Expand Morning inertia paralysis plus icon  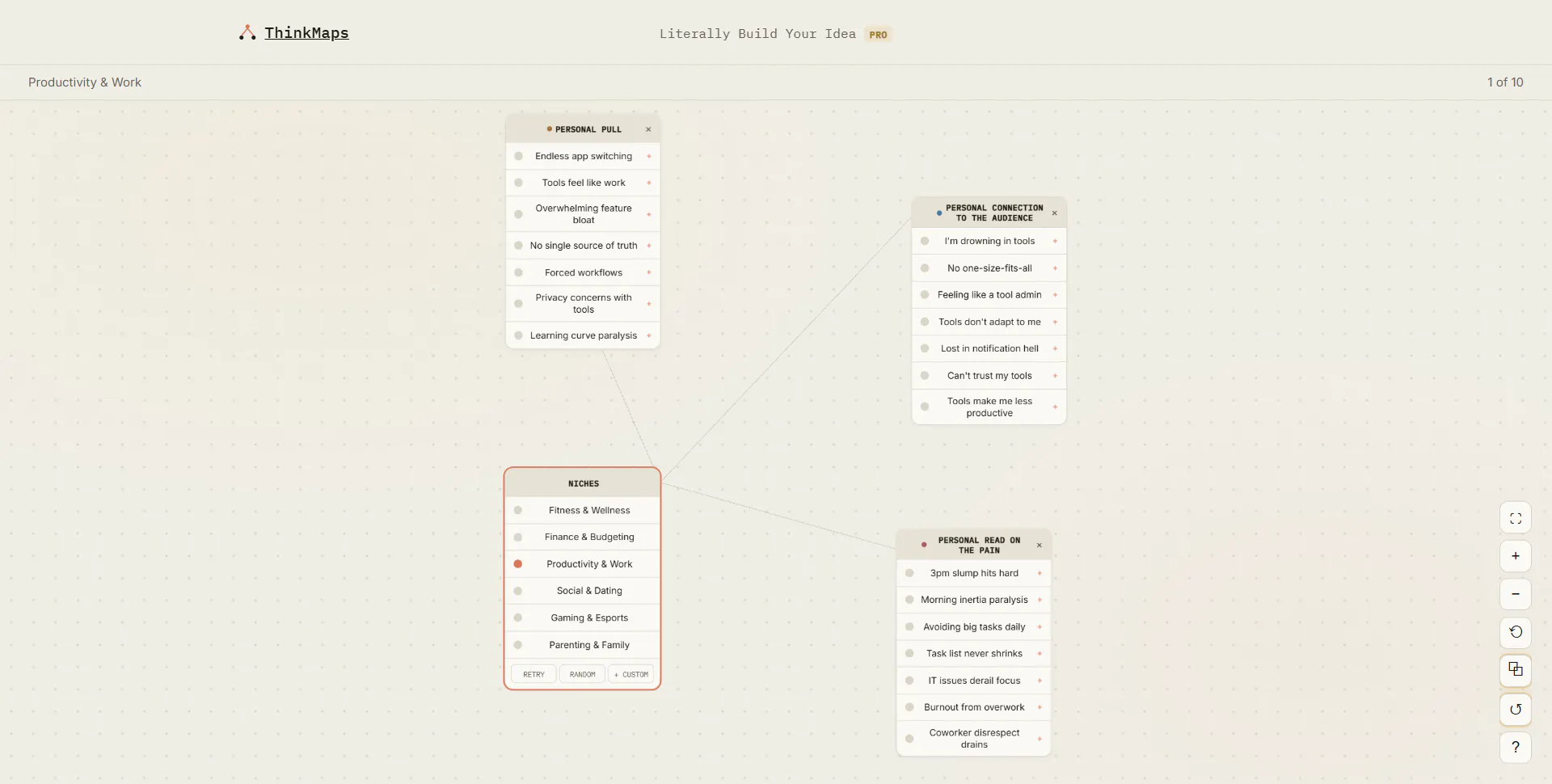point(1040,600)
